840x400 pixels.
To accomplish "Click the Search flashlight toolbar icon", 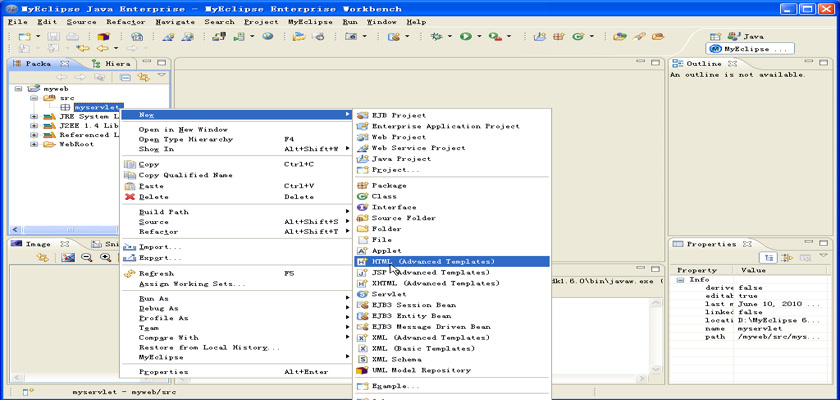I will 639,36.
